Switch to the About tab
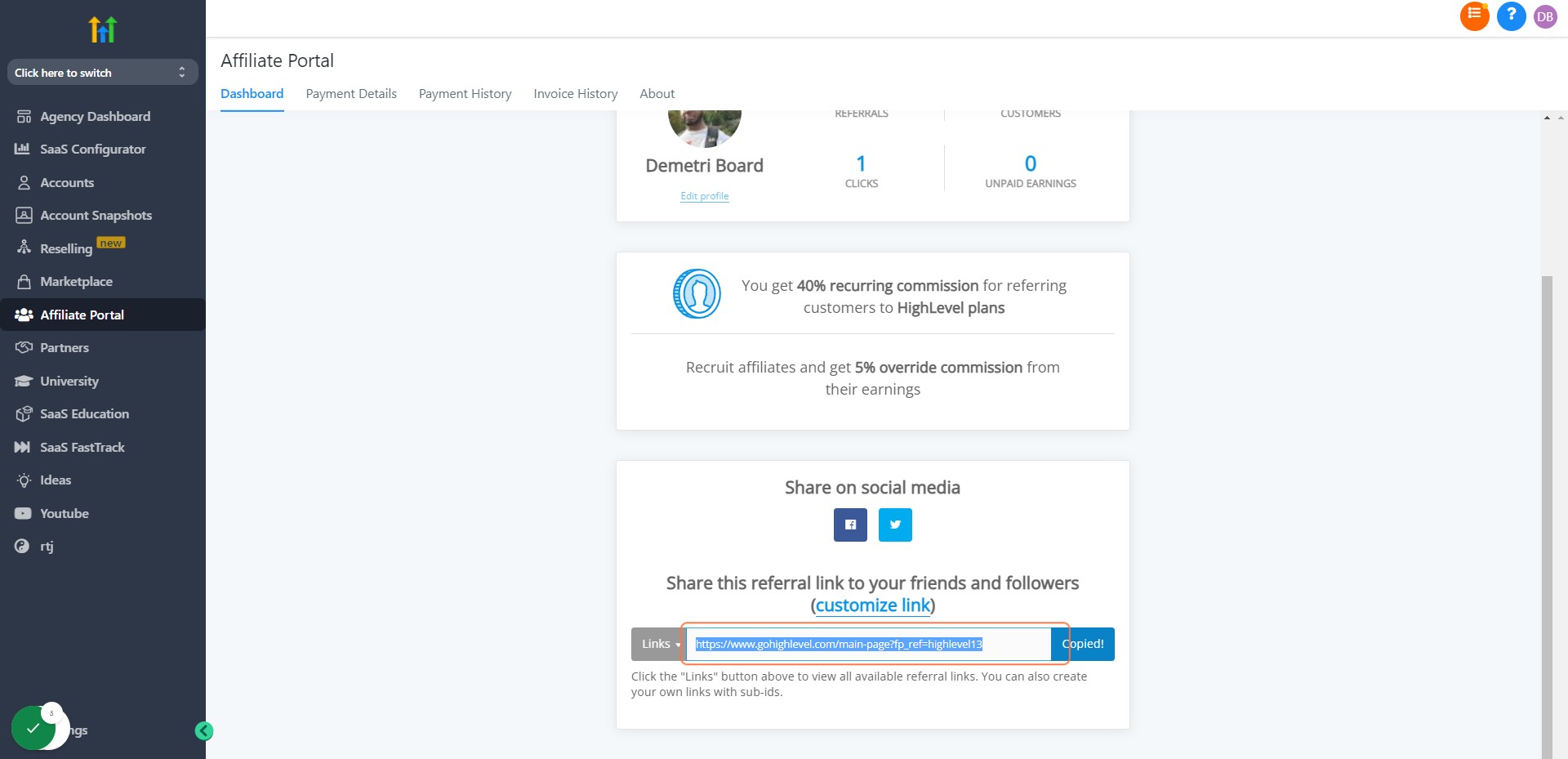The width and height of the screenshot is (1568, 759). (657, 94)
